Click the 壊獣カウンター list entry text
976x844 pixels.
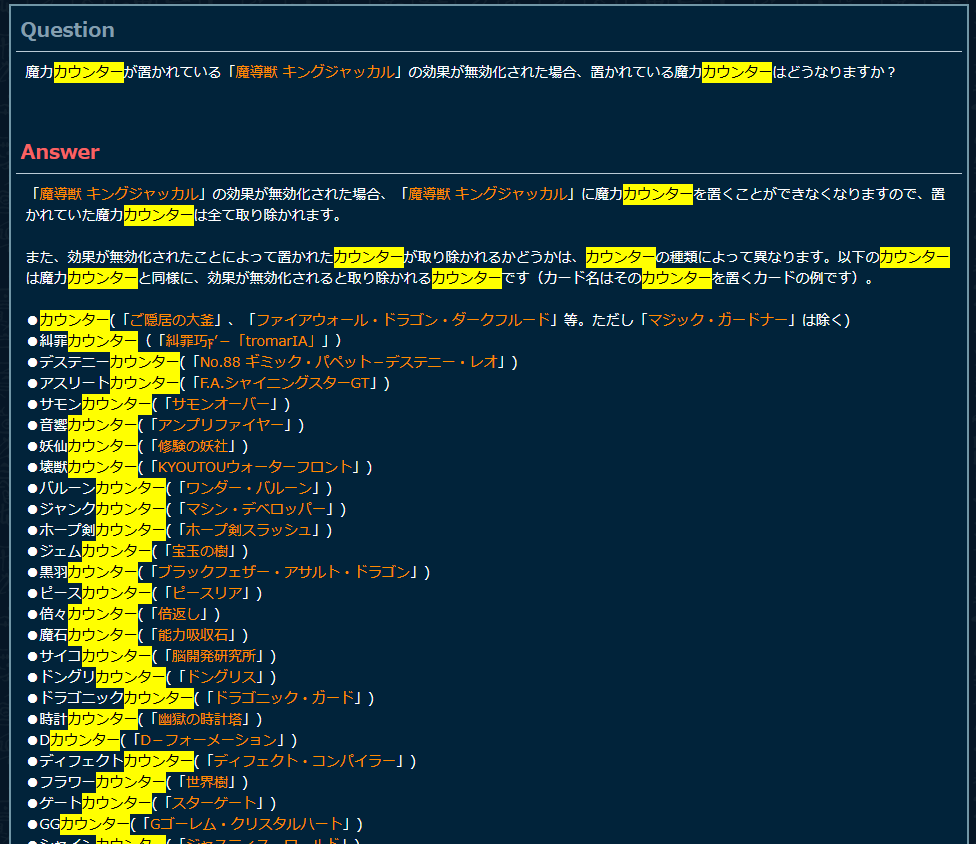click(x=88, y=467)
